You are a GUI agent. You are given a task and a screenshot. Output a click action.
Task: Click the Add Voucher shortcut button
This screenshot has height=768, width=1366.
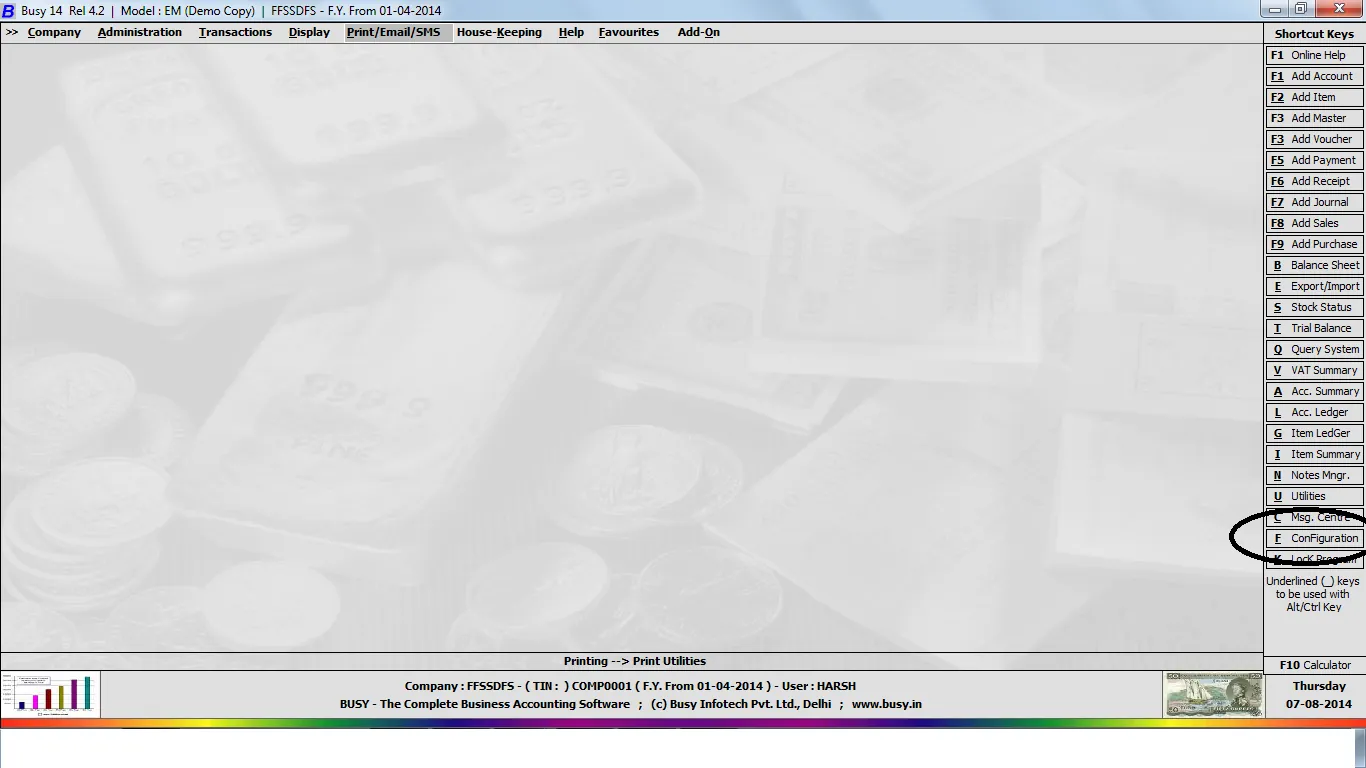pyautogui.click(x=1314, y=139)
